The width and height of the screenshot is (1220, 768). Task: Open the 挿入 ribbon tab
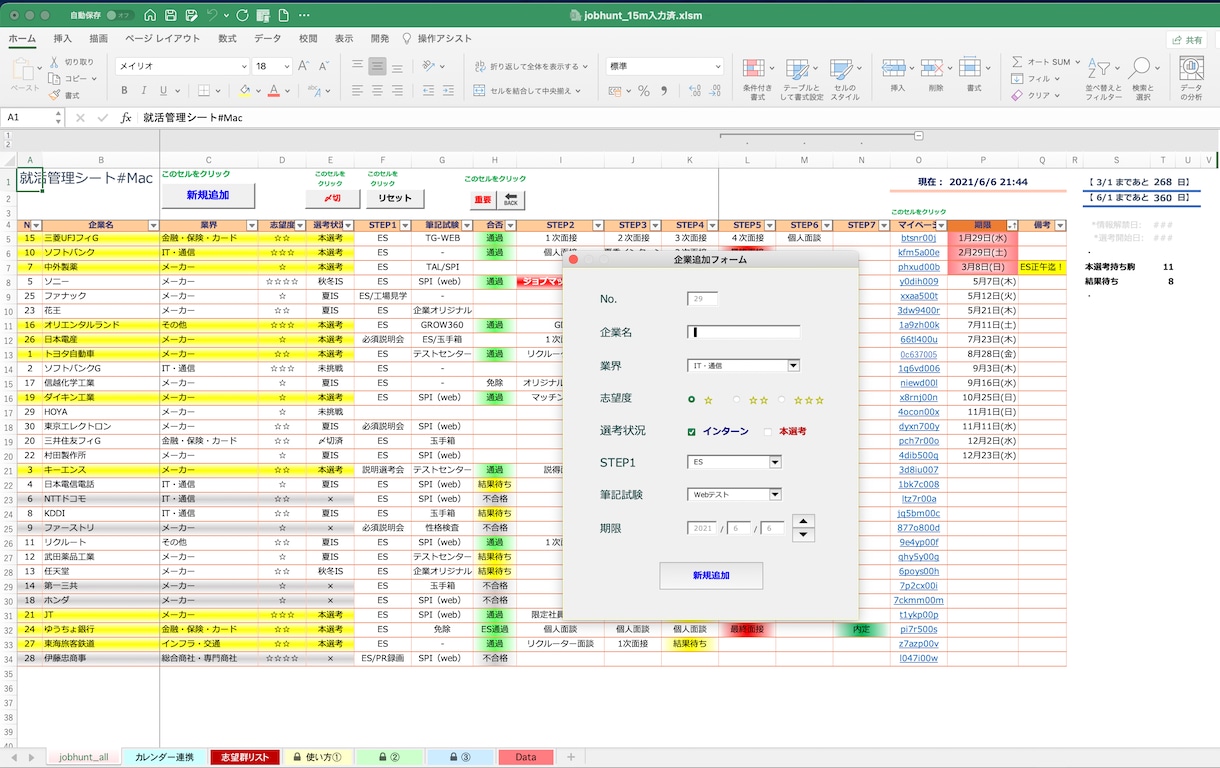point(62,39)
